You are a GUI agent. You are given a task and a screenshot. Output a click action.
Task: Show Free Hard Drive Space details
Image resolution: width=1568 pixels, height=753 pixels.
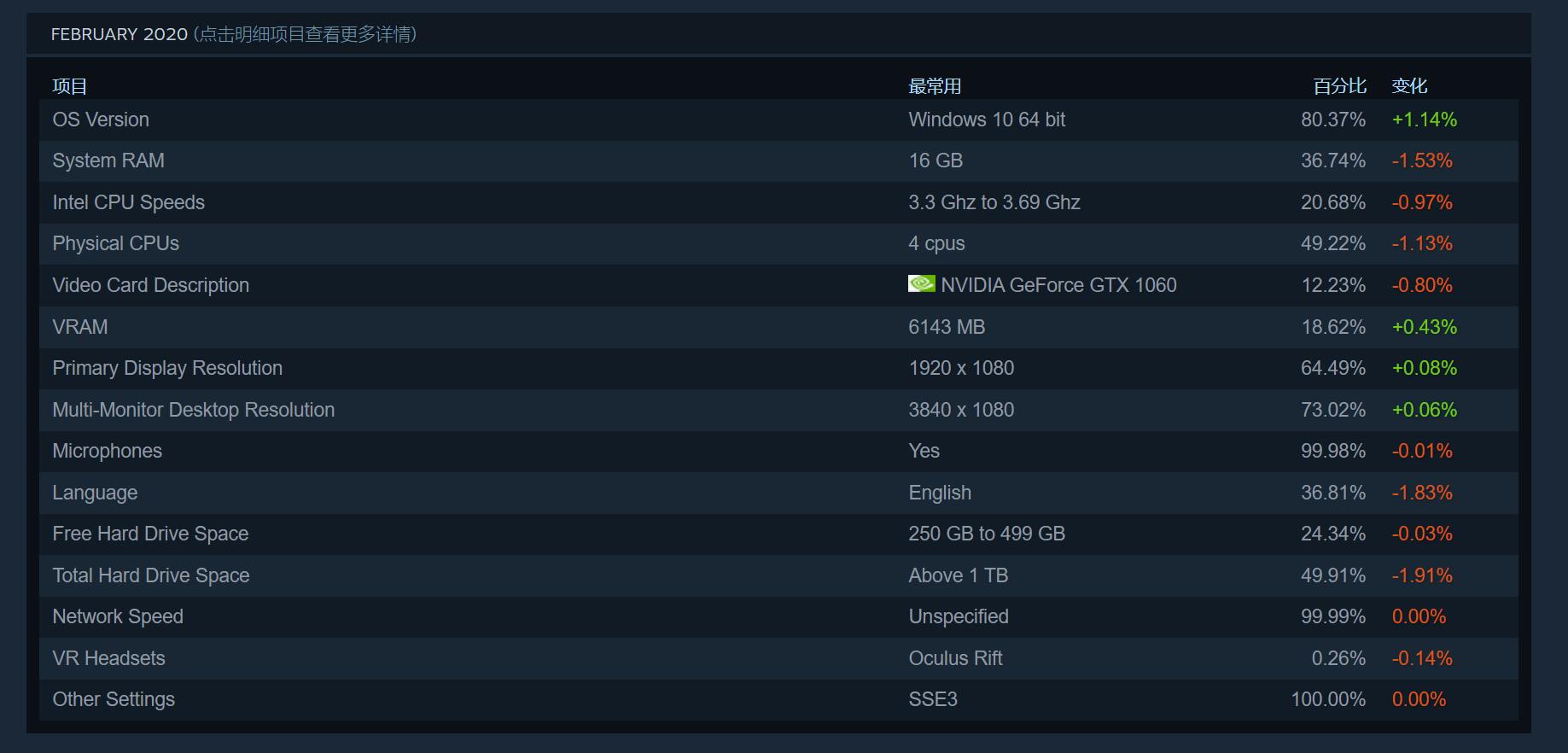(x=151, y=534)
